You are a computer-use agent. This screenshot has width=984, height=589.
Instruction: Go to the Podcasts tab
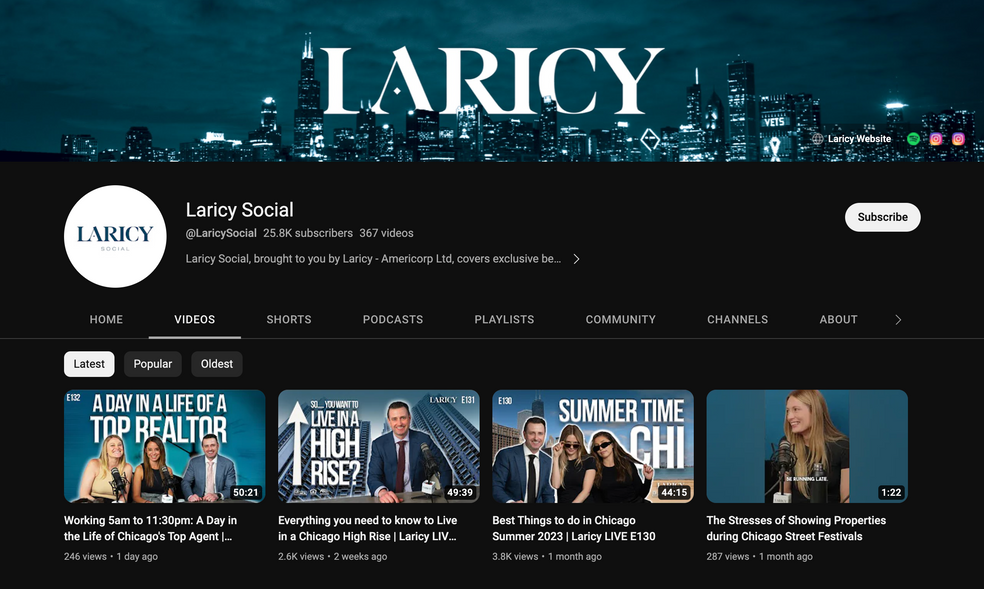click(393, 320)
